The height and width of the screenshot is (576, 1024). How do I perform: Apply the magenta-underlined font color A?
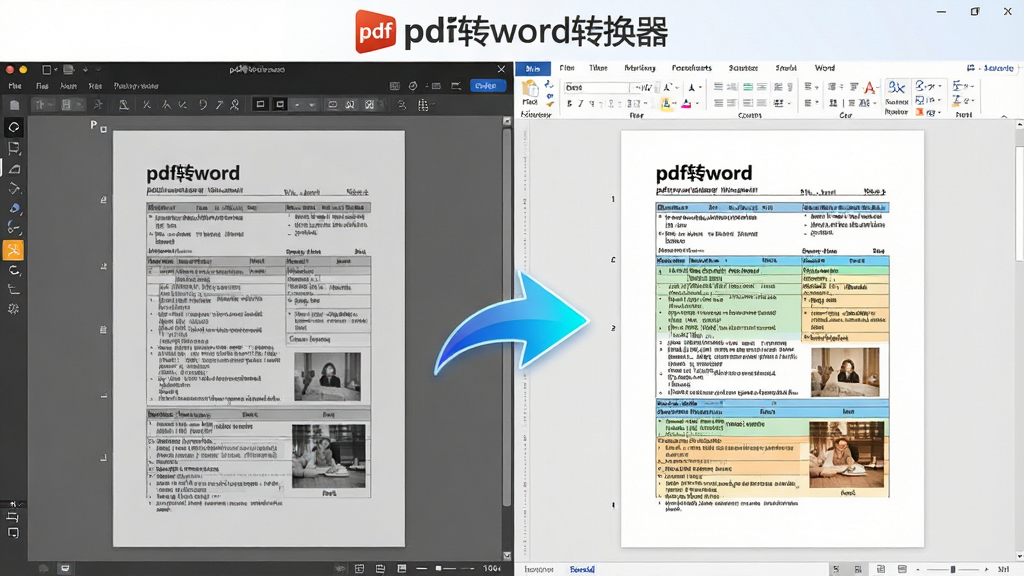(686, 104)
